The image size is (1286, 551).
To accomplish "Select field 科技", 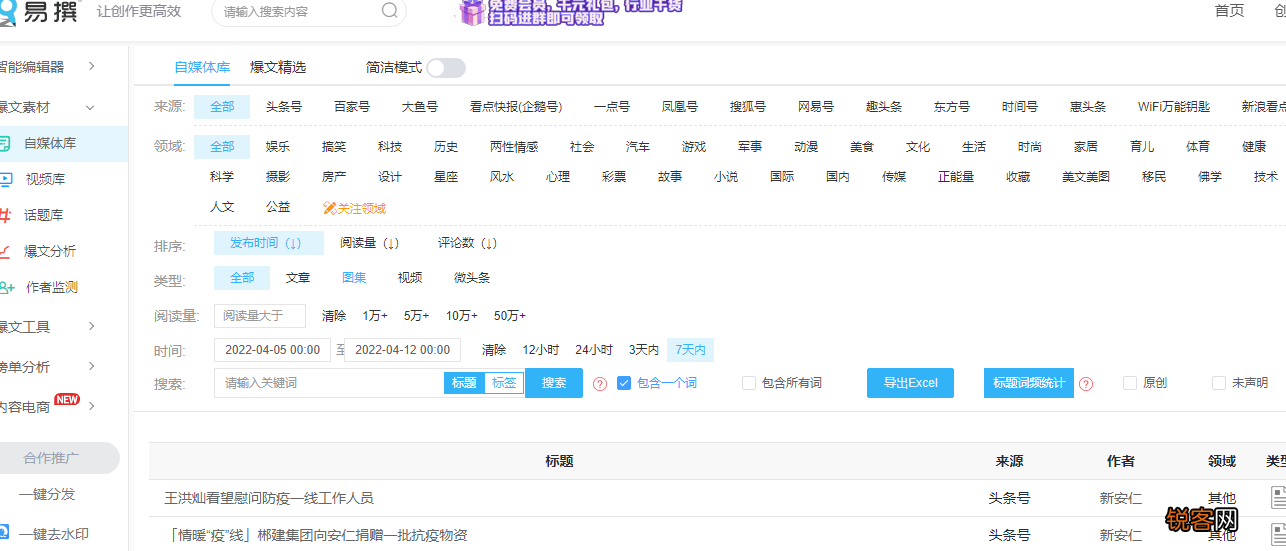I will pos(390,147).
